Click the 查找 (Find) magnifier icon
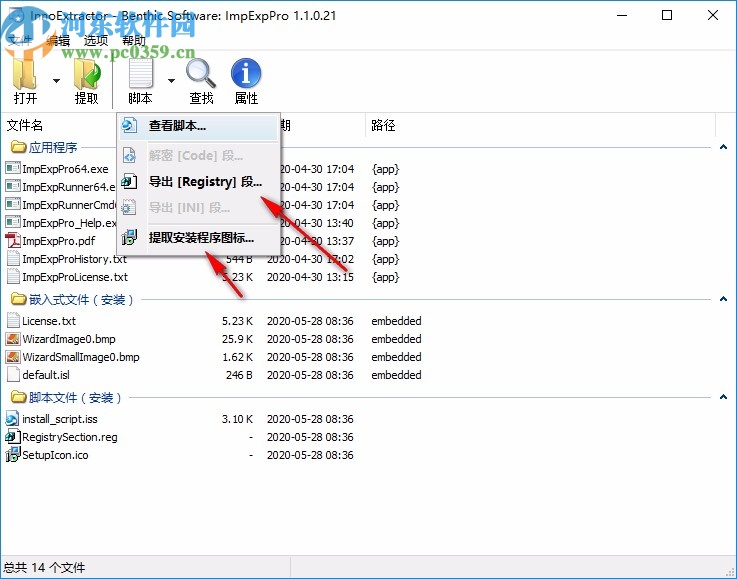Viewport: 737px width, 579px height. tap(201, 73)
